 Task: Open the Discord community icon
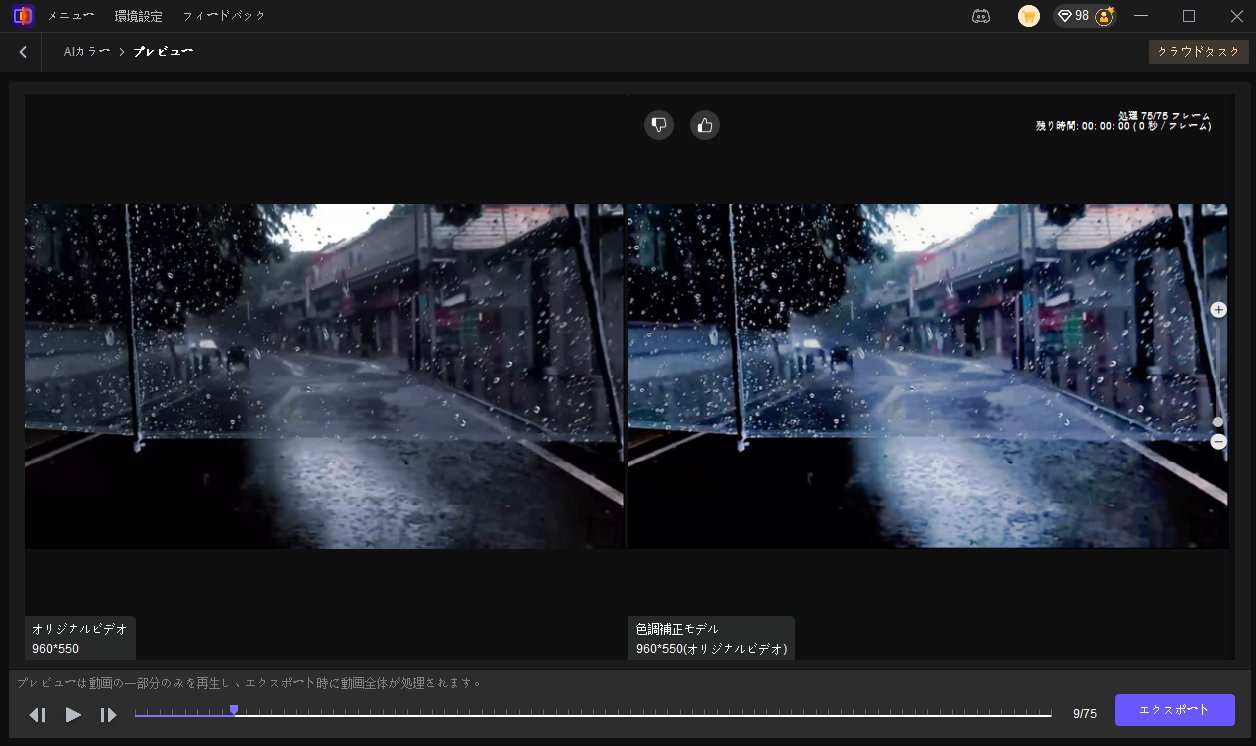point(980,16)
